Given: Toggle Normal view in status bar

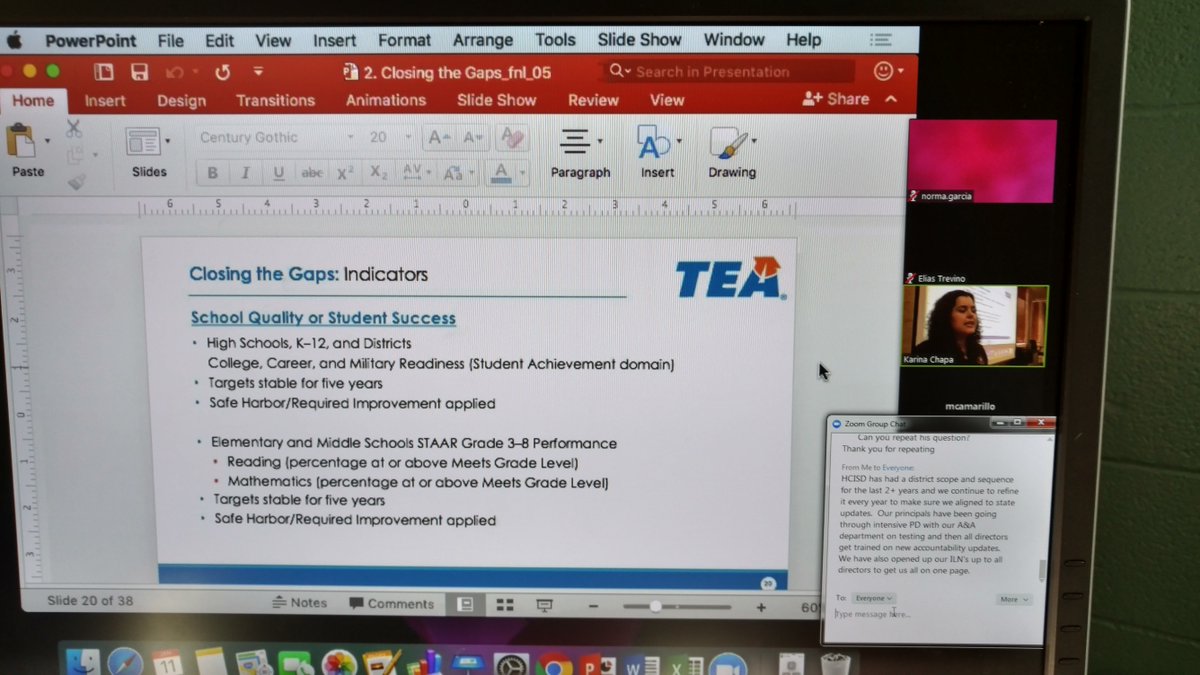Looking at the screenshot, I should [x=465, y=605].
